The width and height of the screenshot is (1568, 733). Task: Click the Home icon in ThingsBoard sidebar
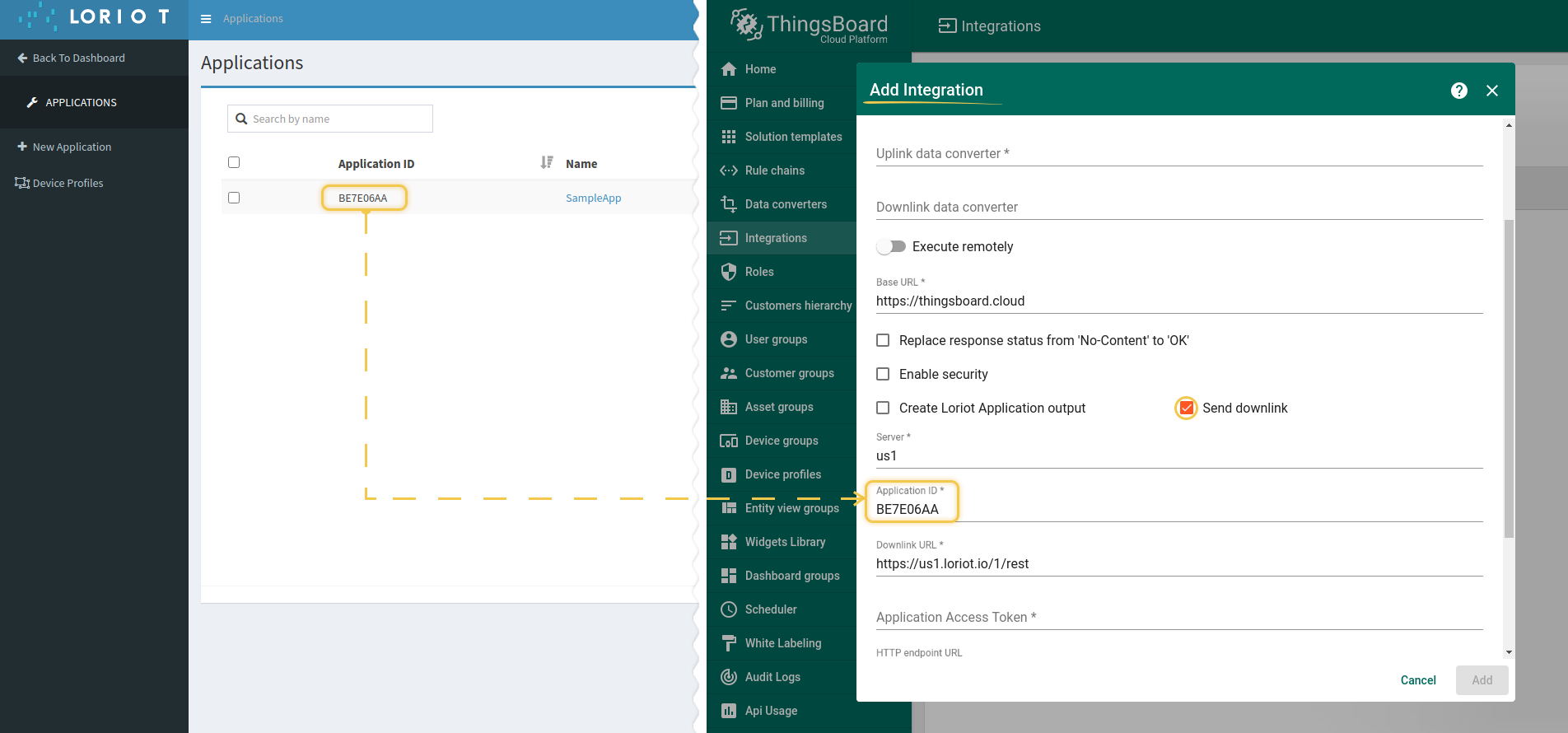(728, 69)
